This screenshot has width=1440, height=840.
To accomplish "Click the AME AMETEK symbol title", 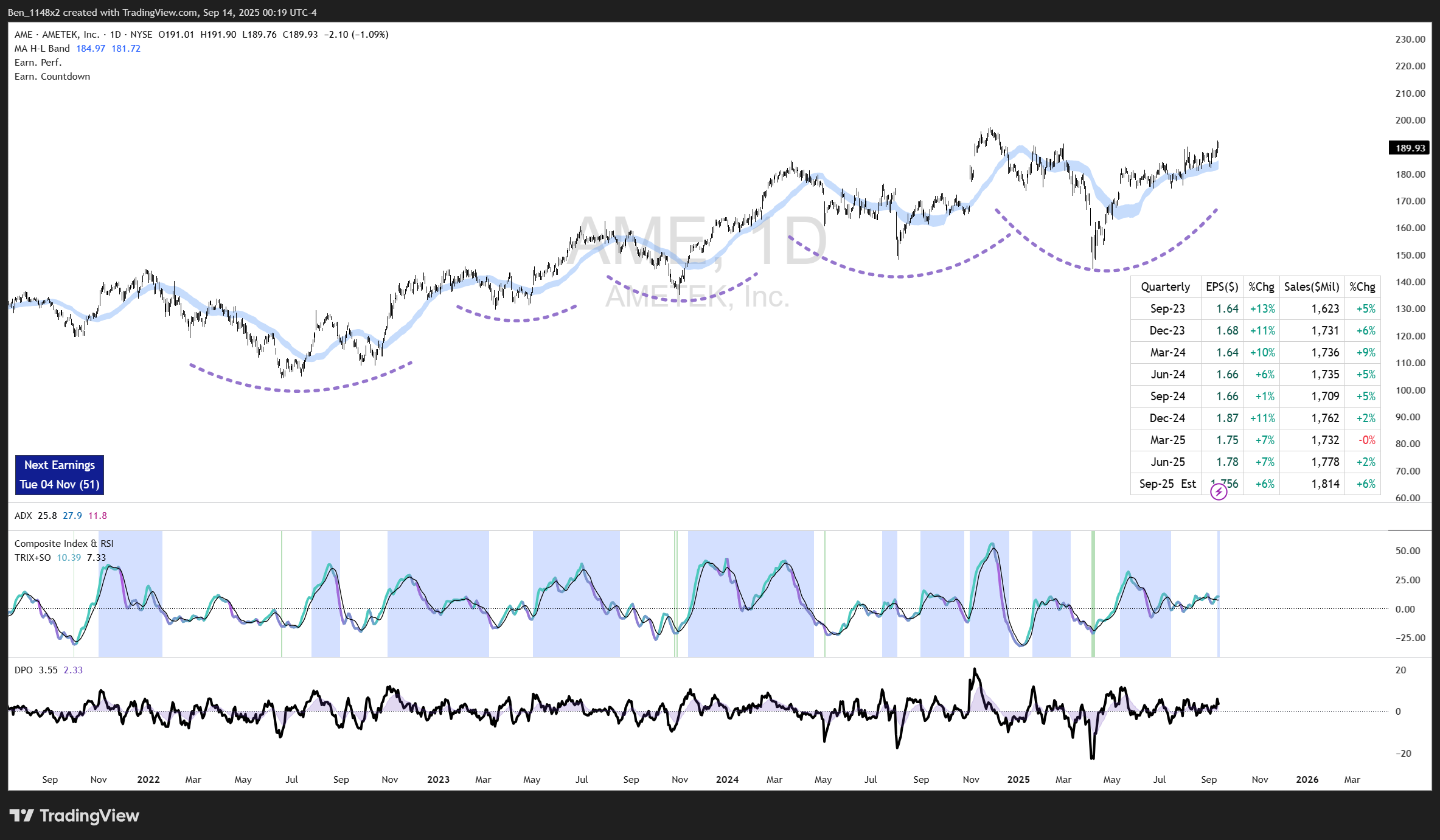I will coord(57,35).
